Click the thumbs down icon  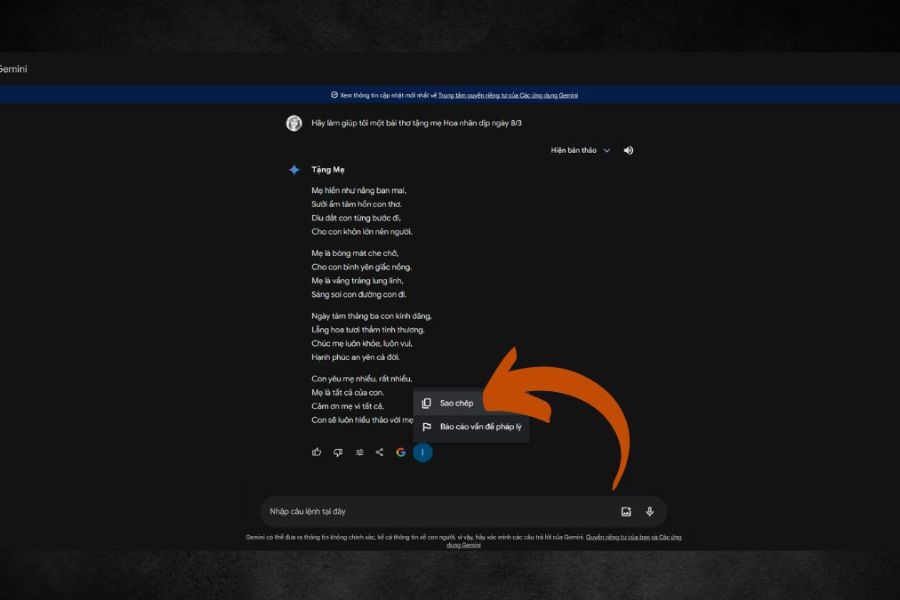[x=338, y=452]
